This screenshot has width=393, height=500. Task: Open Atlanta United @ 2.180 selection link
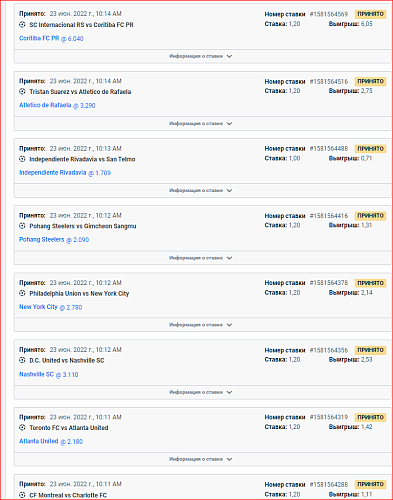(51, 441)
